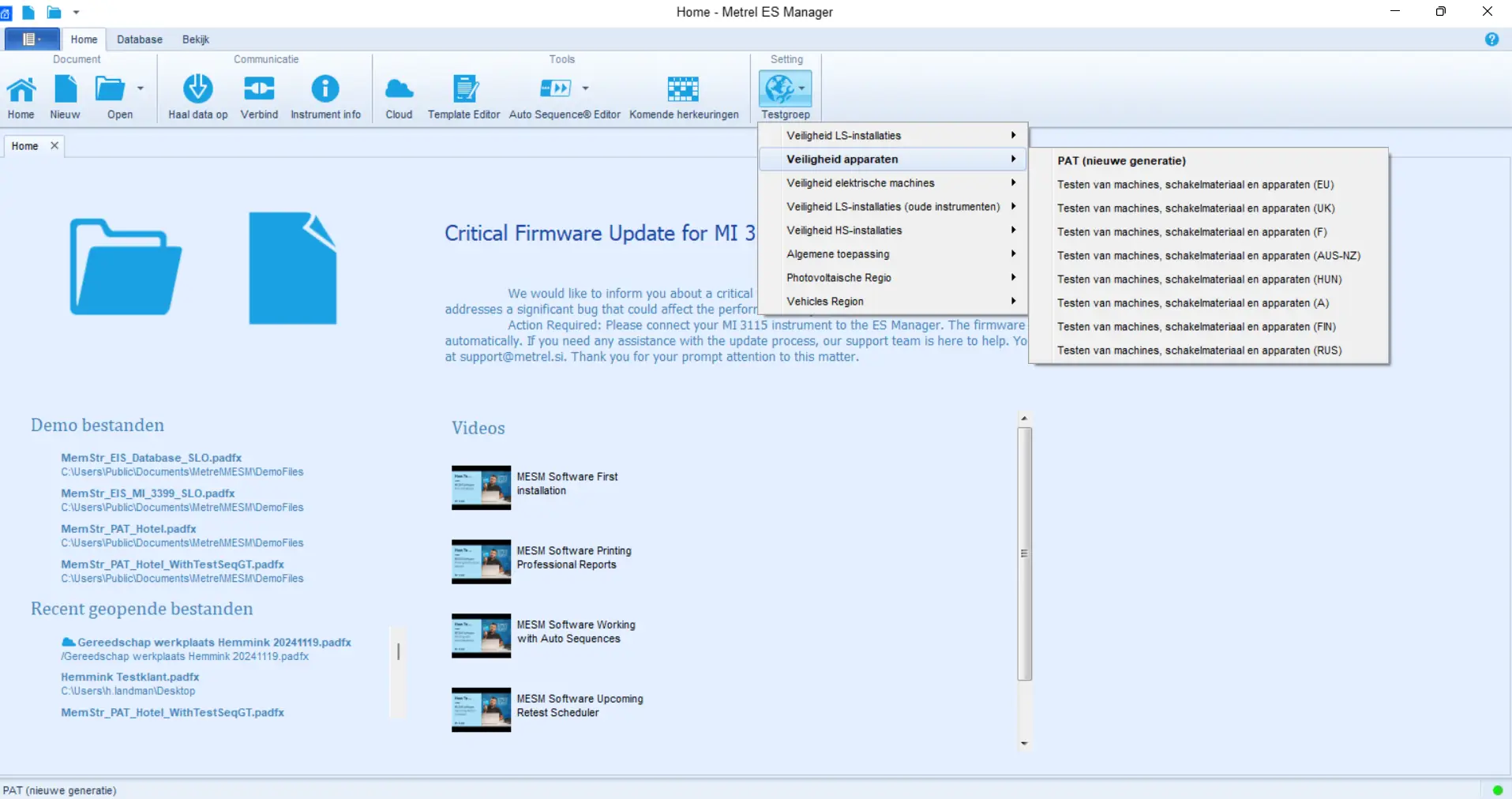Screen dimensions: 1512x799
Task: Click the Nieuw document icon
Action: 65,89
